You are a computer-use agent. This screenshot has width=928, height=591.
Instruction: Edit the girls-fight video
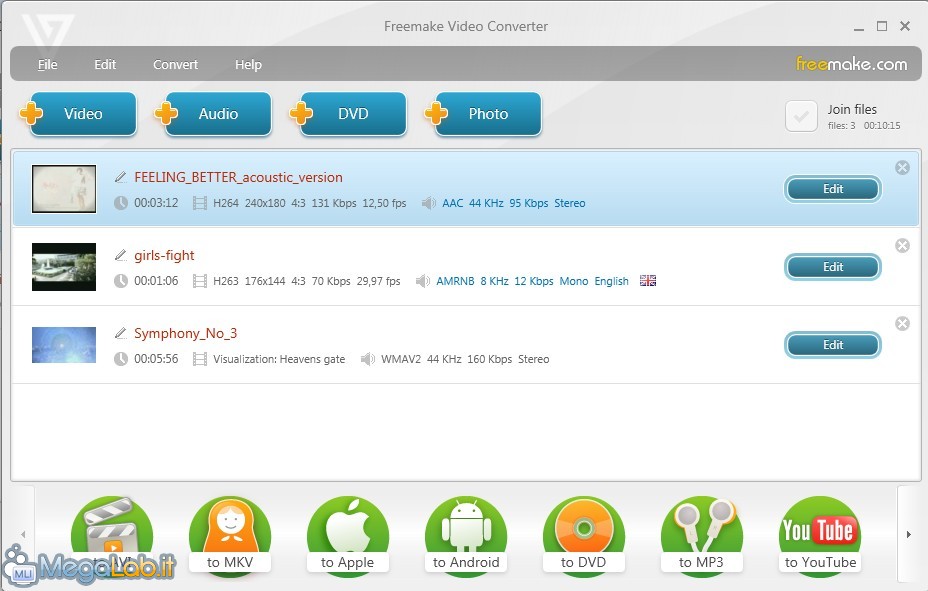pos(833,267)
